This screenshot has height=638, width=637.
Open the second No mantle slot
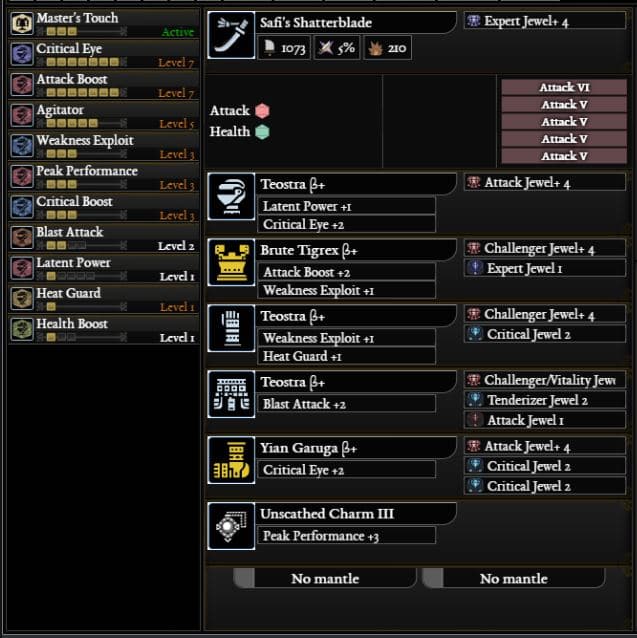pos(513,578)
